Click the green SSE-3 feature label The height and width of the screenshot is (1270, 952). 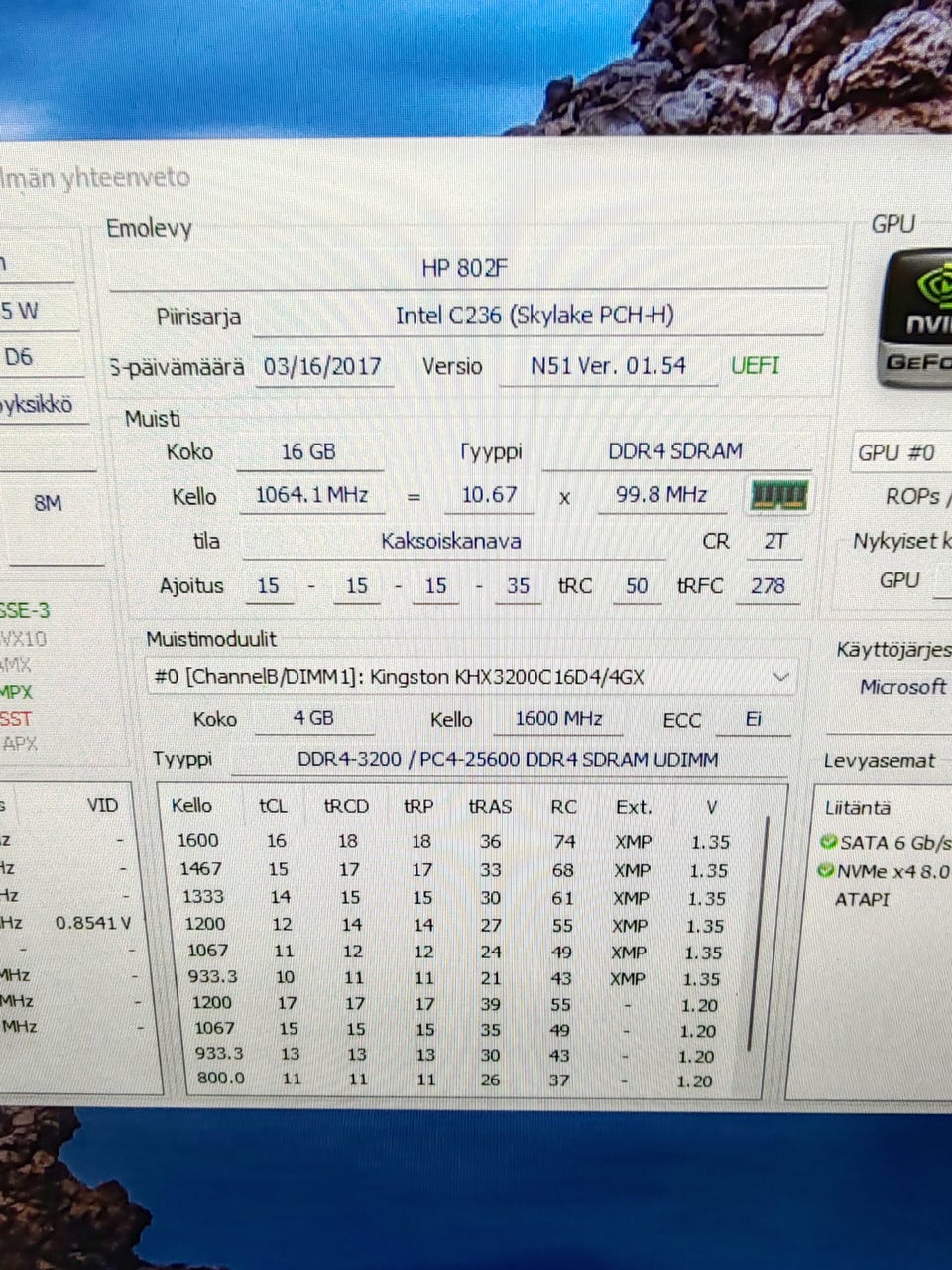[x=25, y=611]
